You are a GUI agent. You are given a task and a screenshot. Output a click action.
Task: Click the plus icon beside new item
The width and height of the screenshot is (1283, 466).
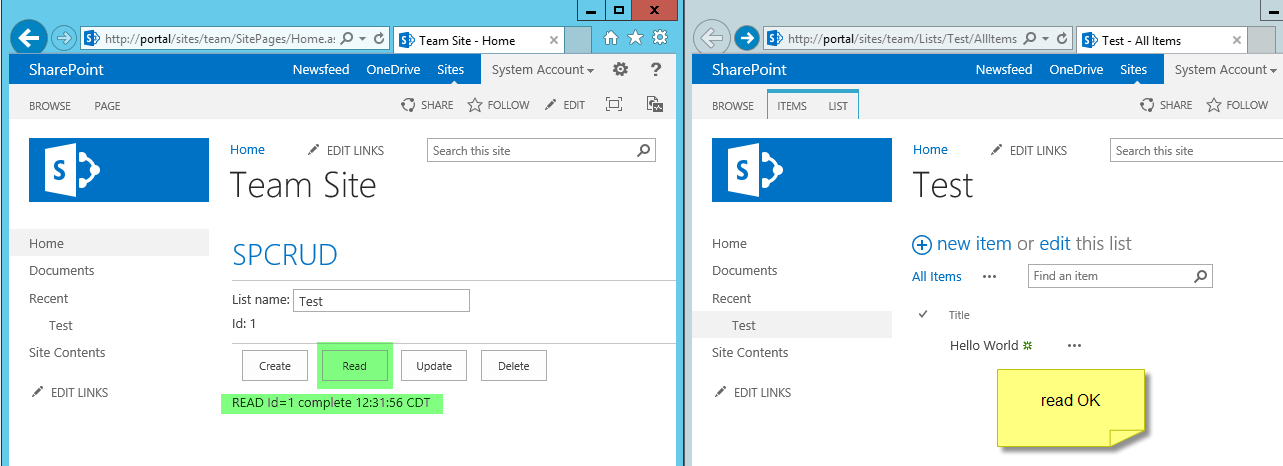[922, 244]
